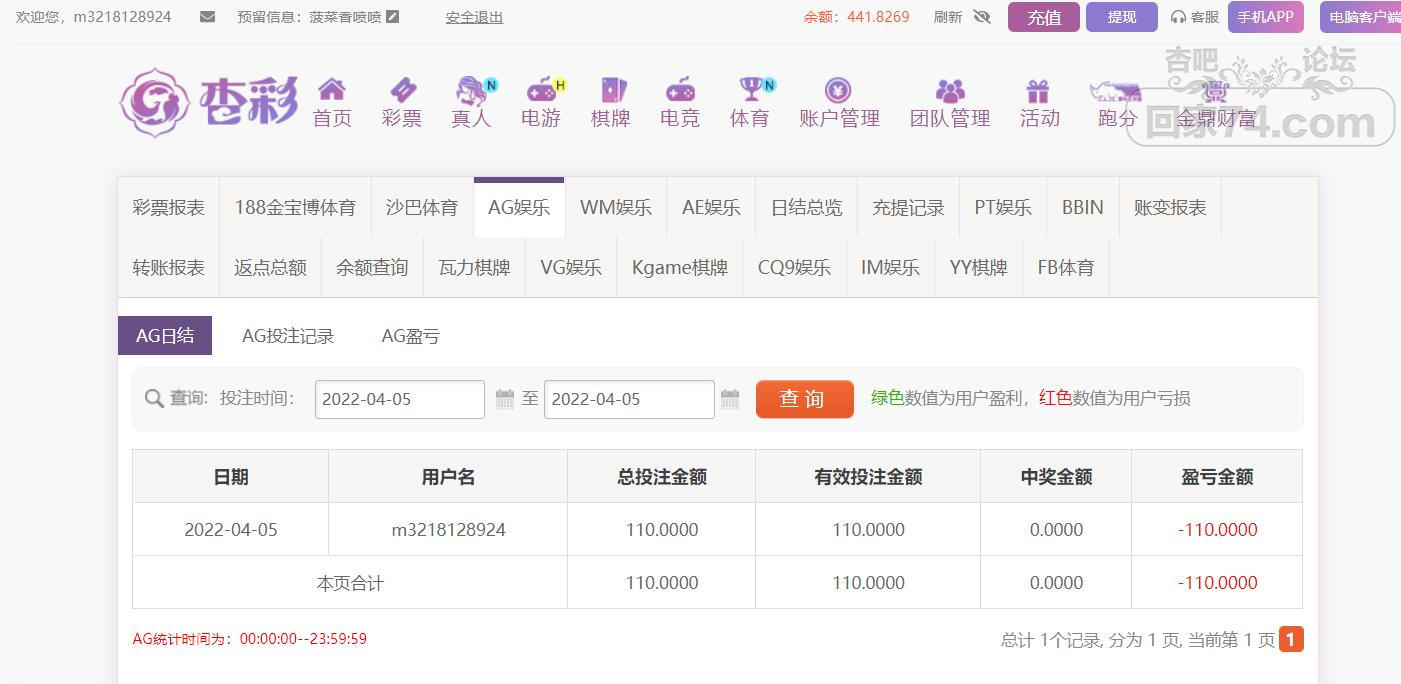
Task: Switch to AE娱乐 tab
Action: point(711,207)
